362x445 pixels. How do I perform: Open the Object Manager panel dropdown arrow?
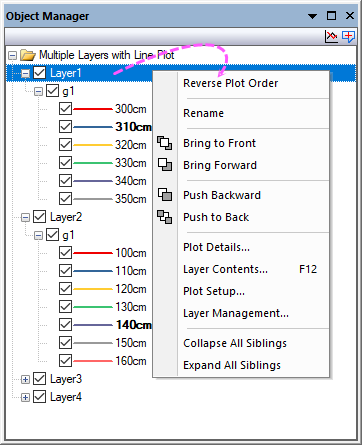pos(312,16)
